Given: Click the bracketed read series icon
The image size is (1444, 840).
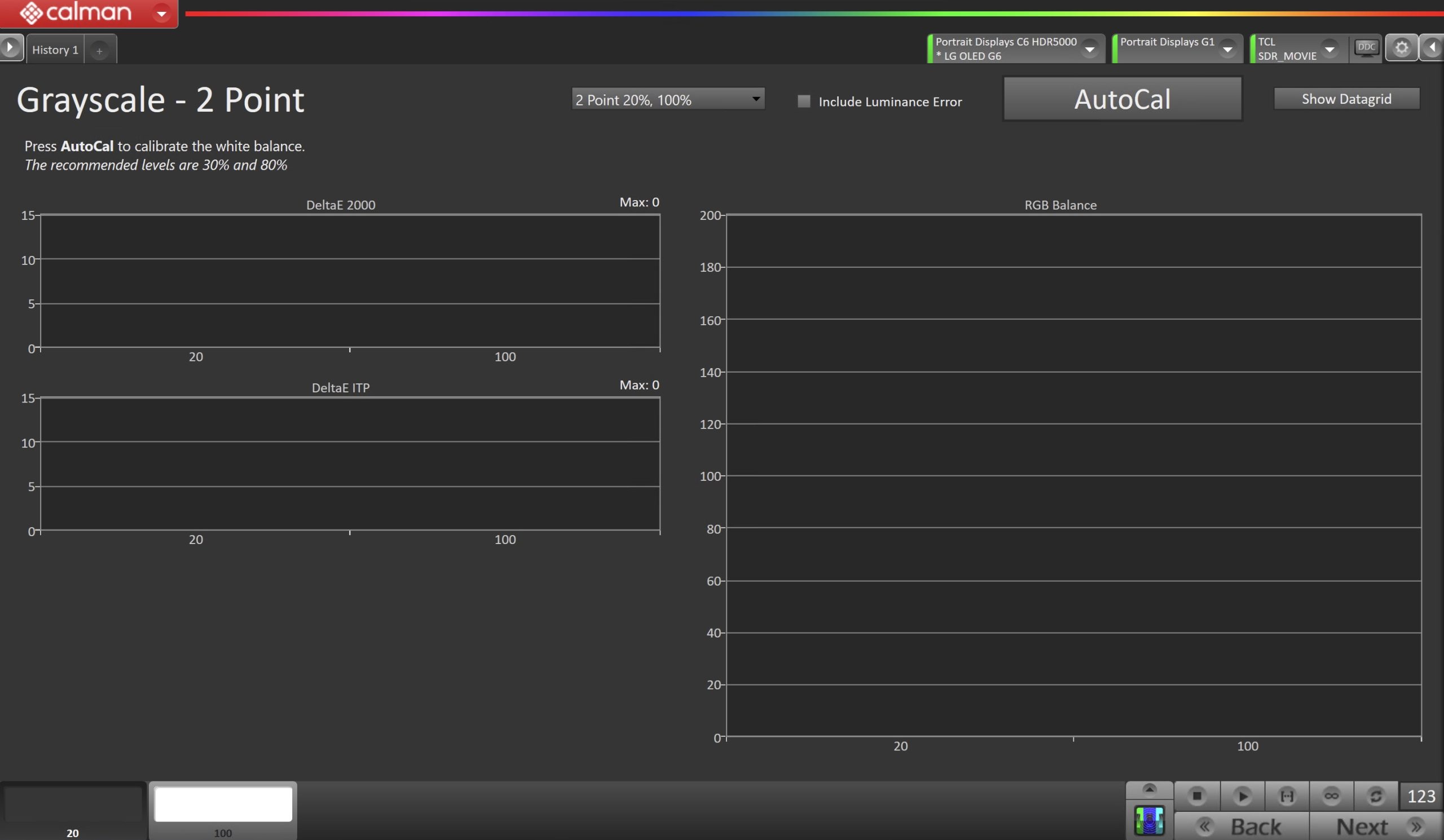Looking at the screenshot, I should 1287,796.
